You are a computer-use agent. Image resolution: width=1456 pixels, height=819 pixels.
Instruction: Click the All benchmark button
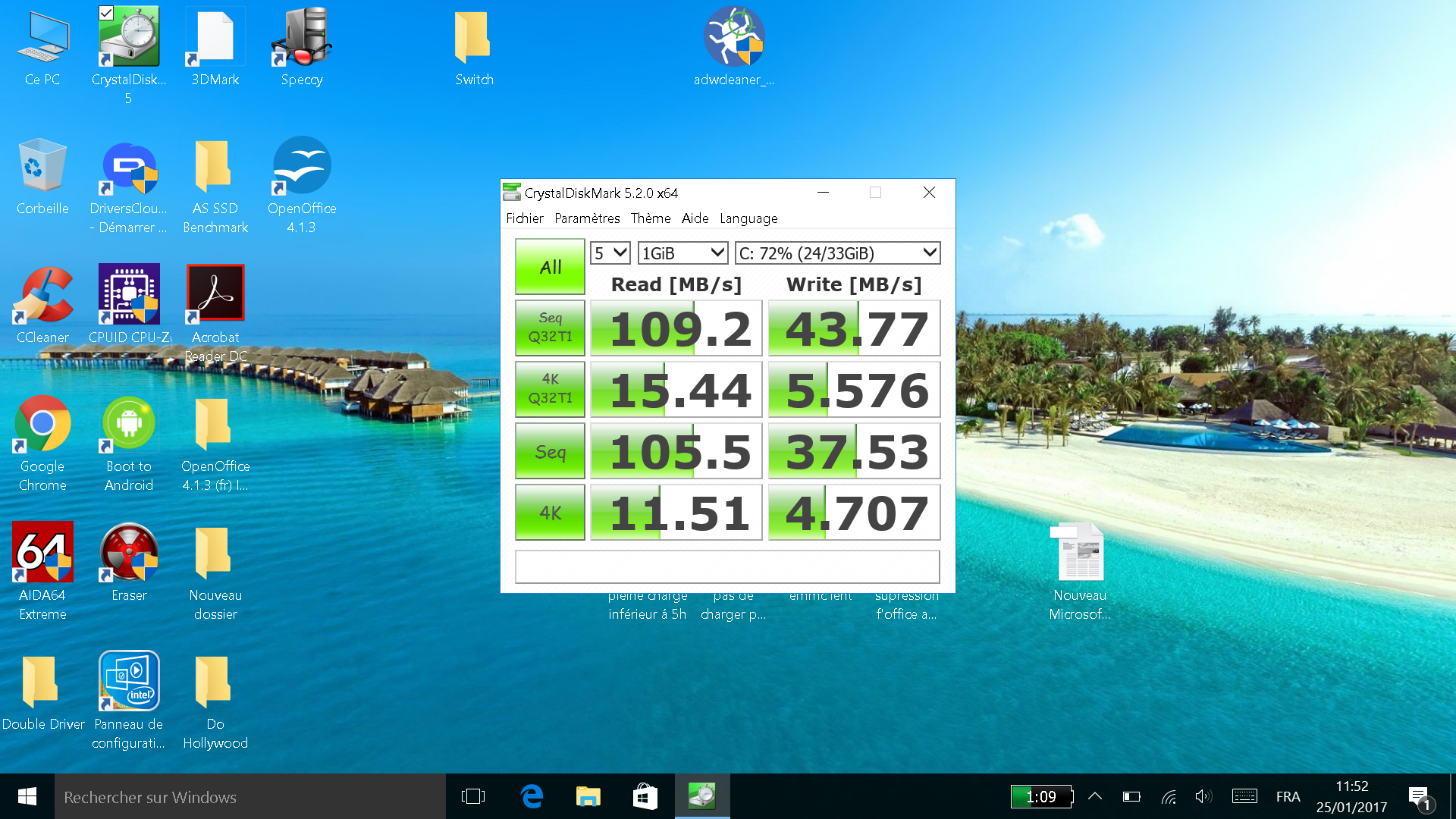coord(550,267)
